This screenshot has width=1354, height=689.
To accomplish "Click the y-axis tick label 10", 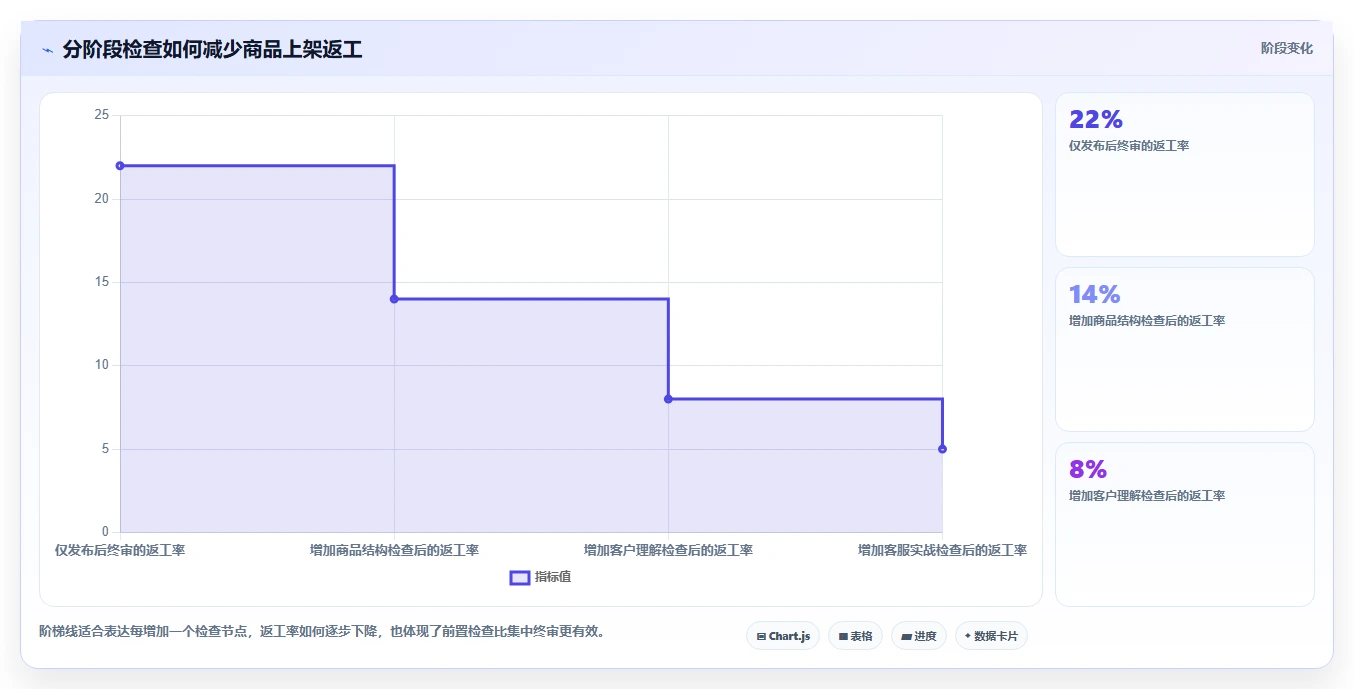I will [x=101, y=365].
